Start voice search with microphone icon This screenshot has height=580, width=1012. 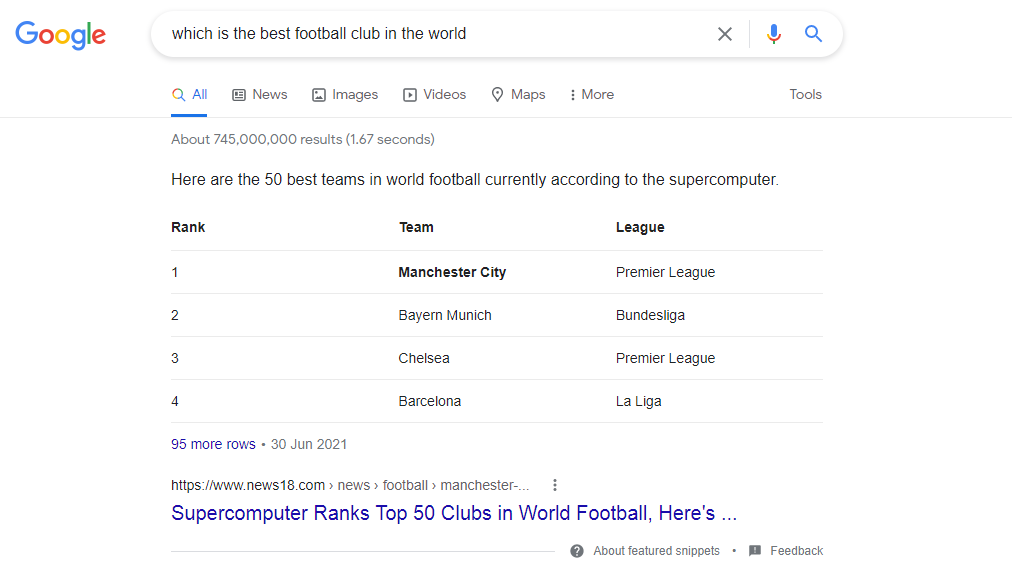[773, 34]
